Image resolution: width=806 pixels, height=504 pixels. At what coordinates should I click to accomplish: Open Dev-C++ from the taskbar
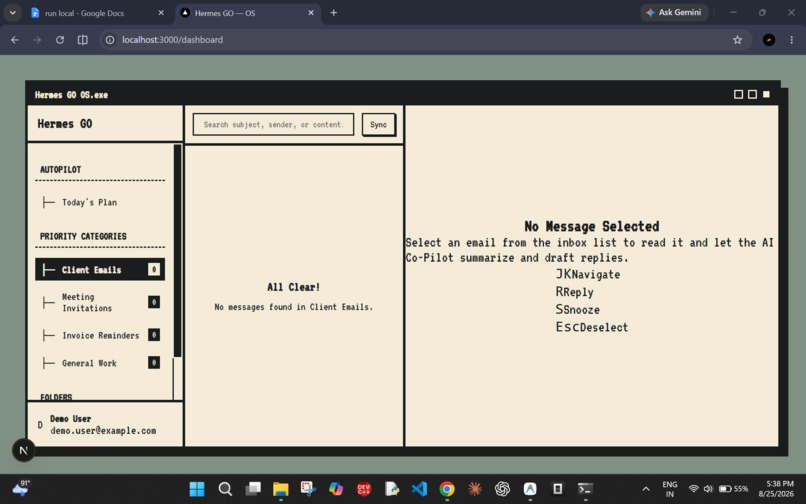point(364,489)
